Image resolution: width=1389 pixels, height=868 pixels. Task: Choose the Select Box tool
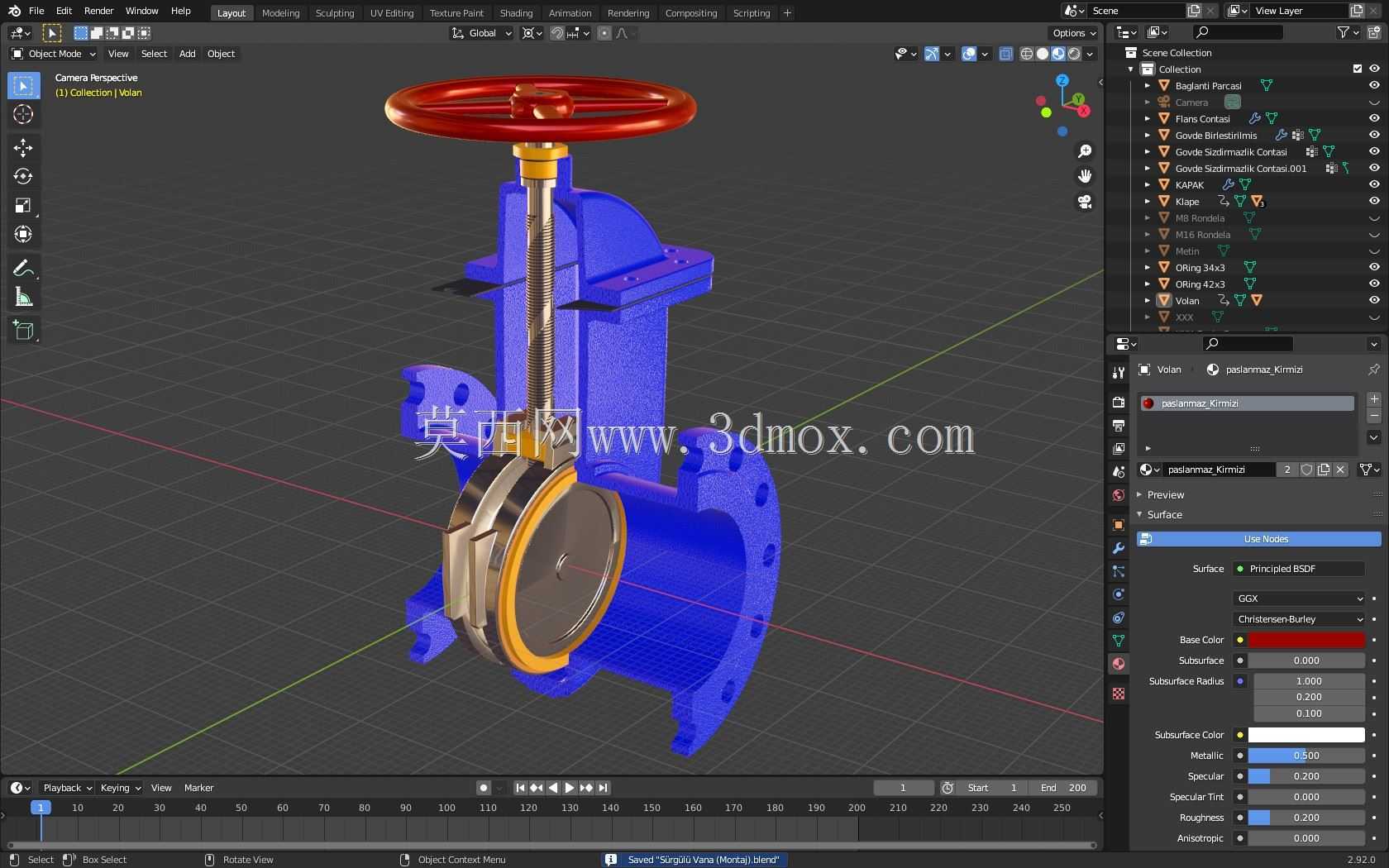tap(23, 85)
